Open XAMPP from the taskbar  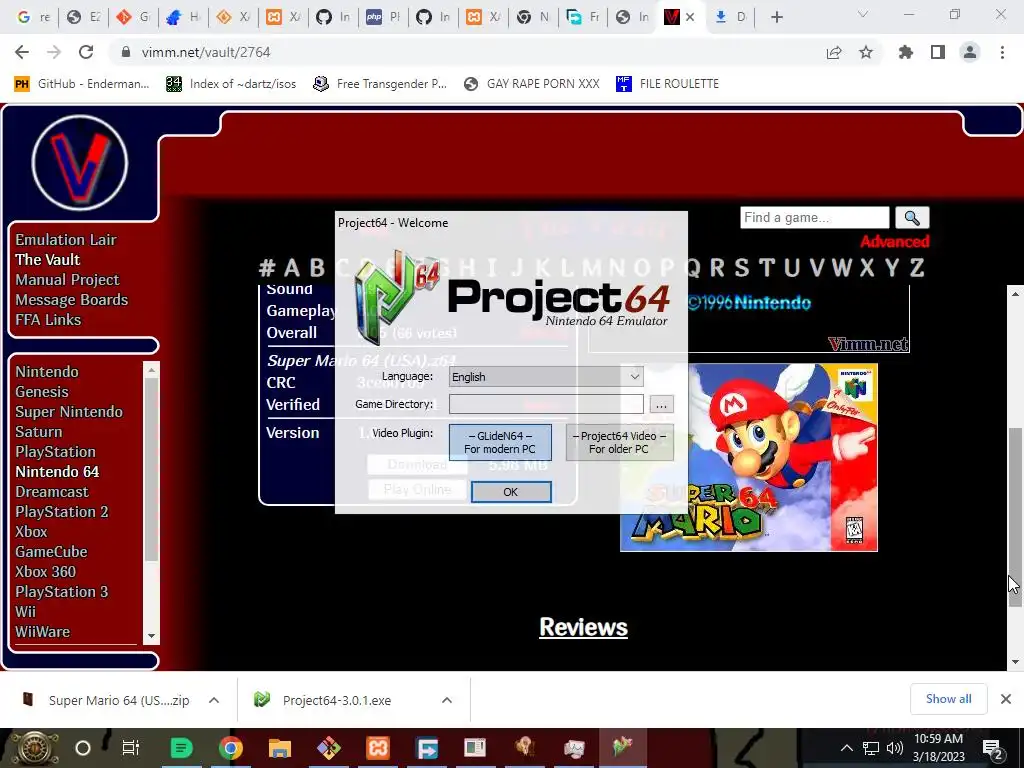coord(377,748)
